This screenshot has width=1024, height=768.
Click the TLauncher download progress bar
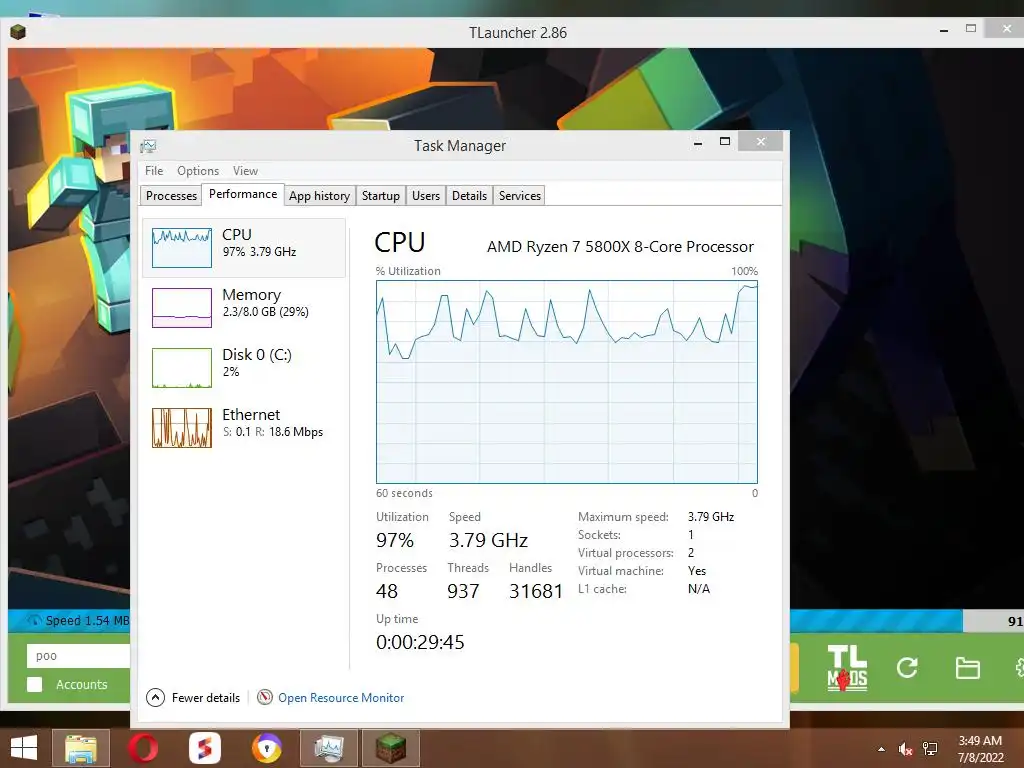(876, 621)
